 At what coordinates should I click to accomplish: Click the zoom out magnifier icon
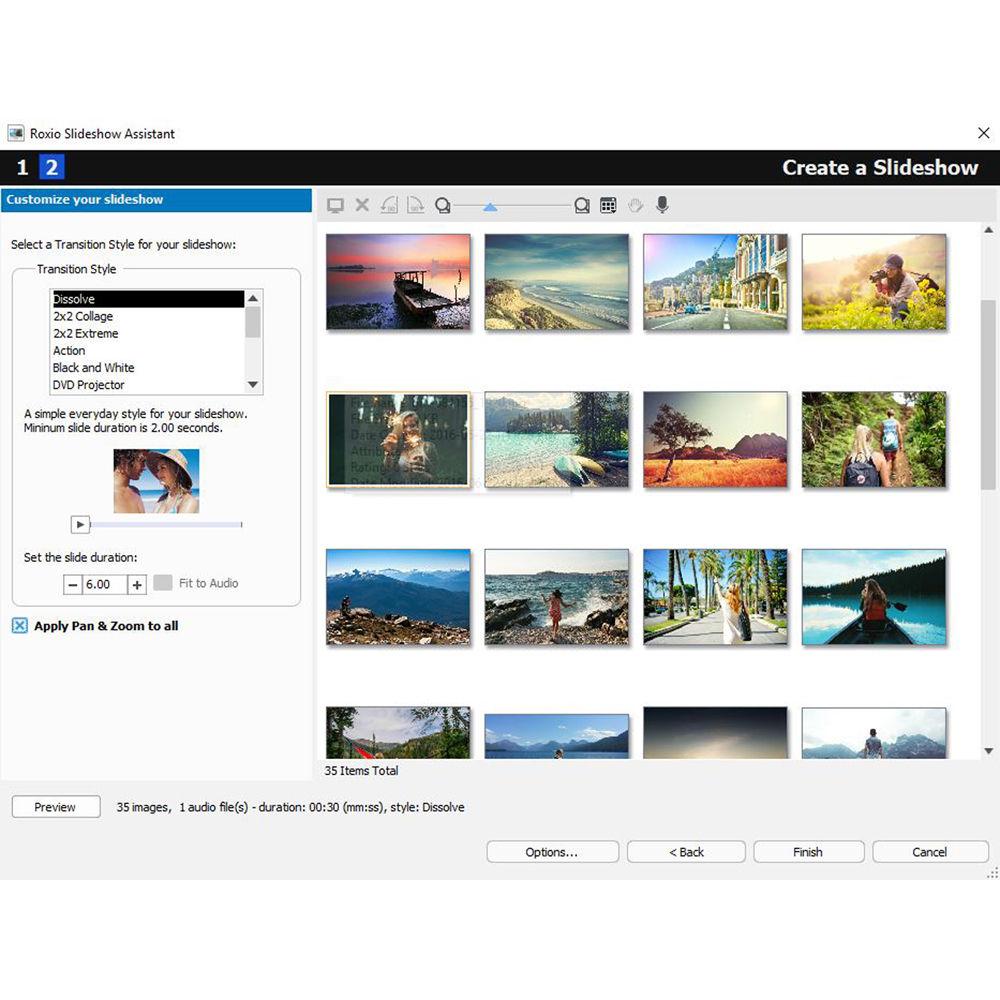[x=443, y=205]
